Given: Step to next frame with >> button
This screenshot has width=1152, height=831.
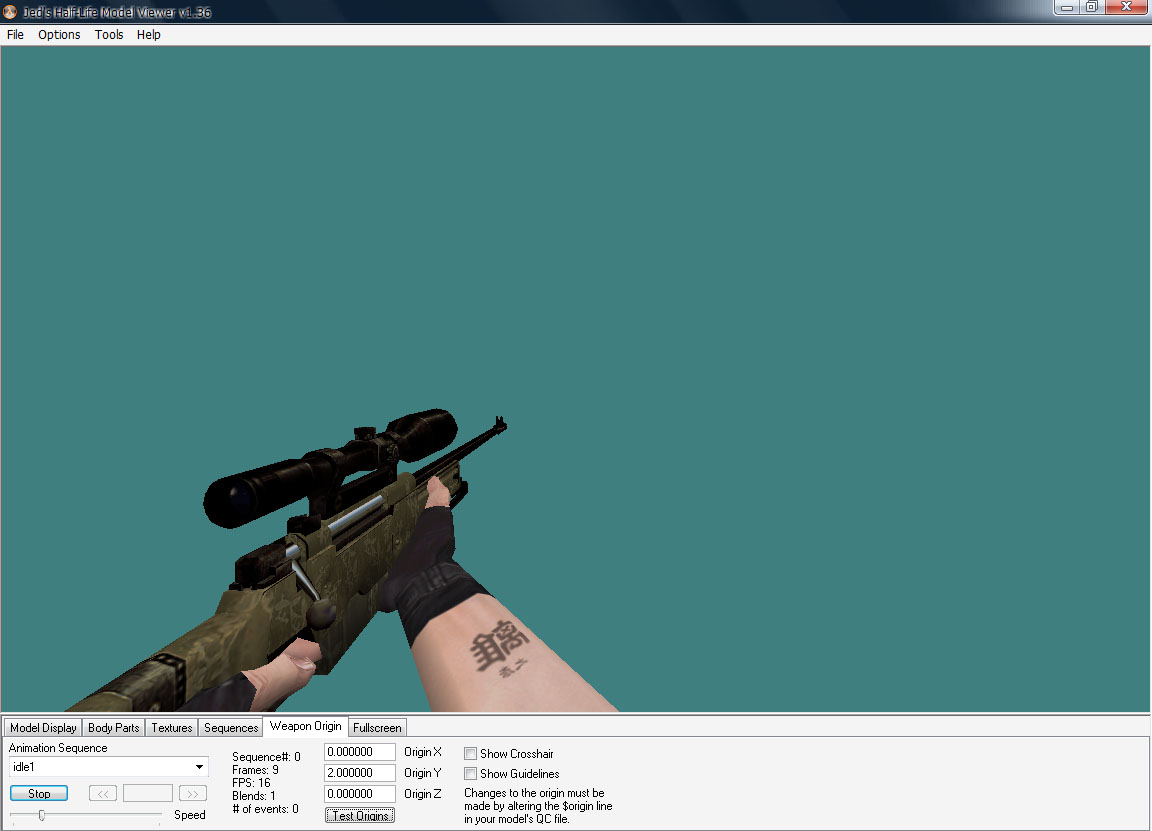Looking at the screenshot, I should pyautogui.click(x=192, y=794).
